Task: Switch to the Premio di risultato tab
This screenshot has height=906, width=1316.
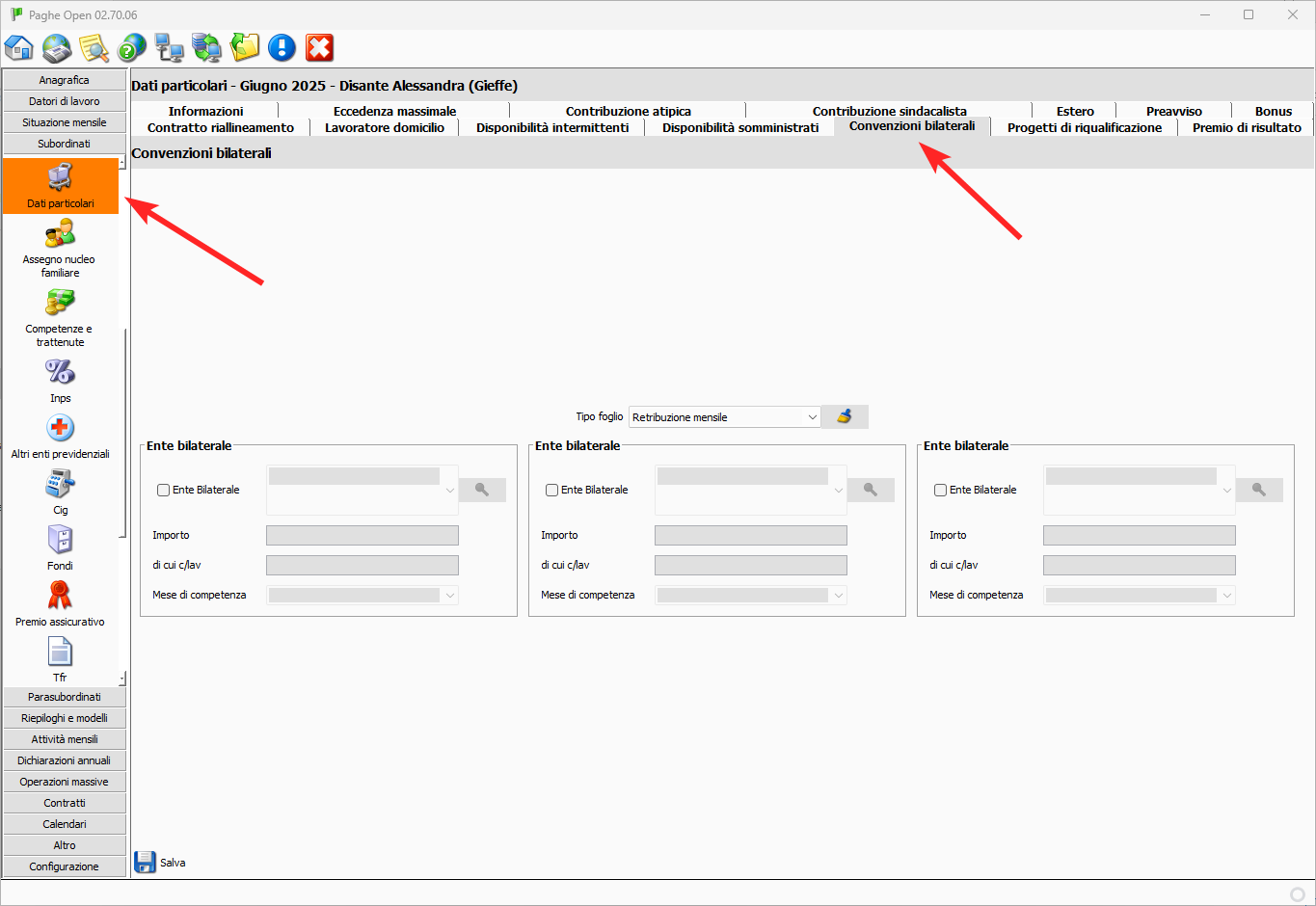Action: (1246, 127)
